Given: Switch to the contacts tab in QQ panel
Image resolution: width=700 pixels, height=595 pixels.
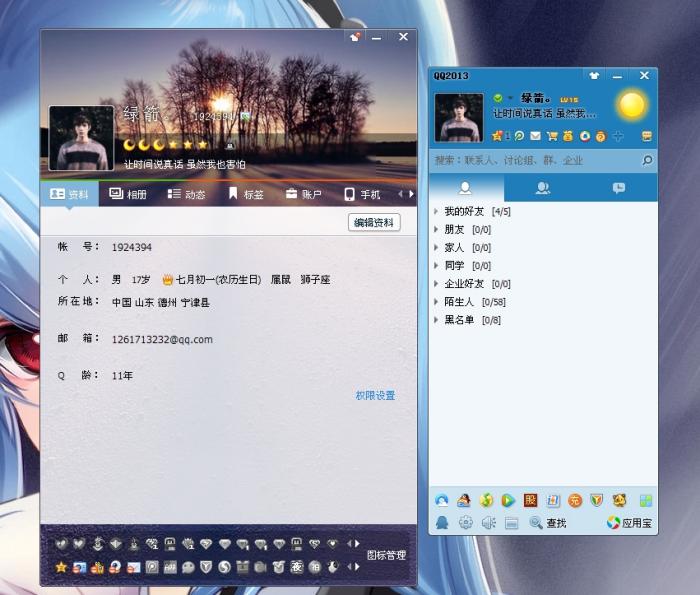Looking at the screenshot, I should point(466,188).
